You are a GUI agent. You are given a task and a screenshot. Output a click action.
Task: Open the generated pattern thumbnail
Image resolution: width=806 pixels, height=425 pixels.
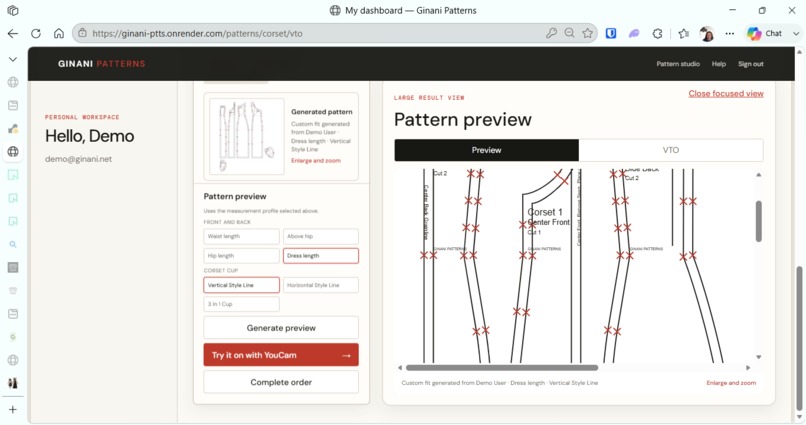247,137
